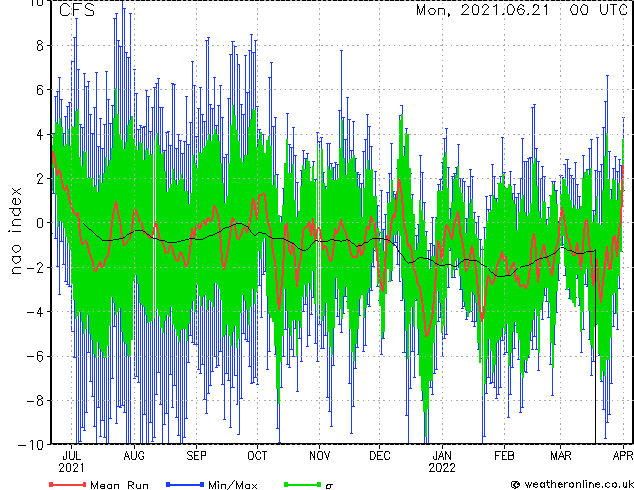Image resolution: width=634 pixels, height=490 pixels.
Task: Click the MAR month label
Action: coord(561,456)
